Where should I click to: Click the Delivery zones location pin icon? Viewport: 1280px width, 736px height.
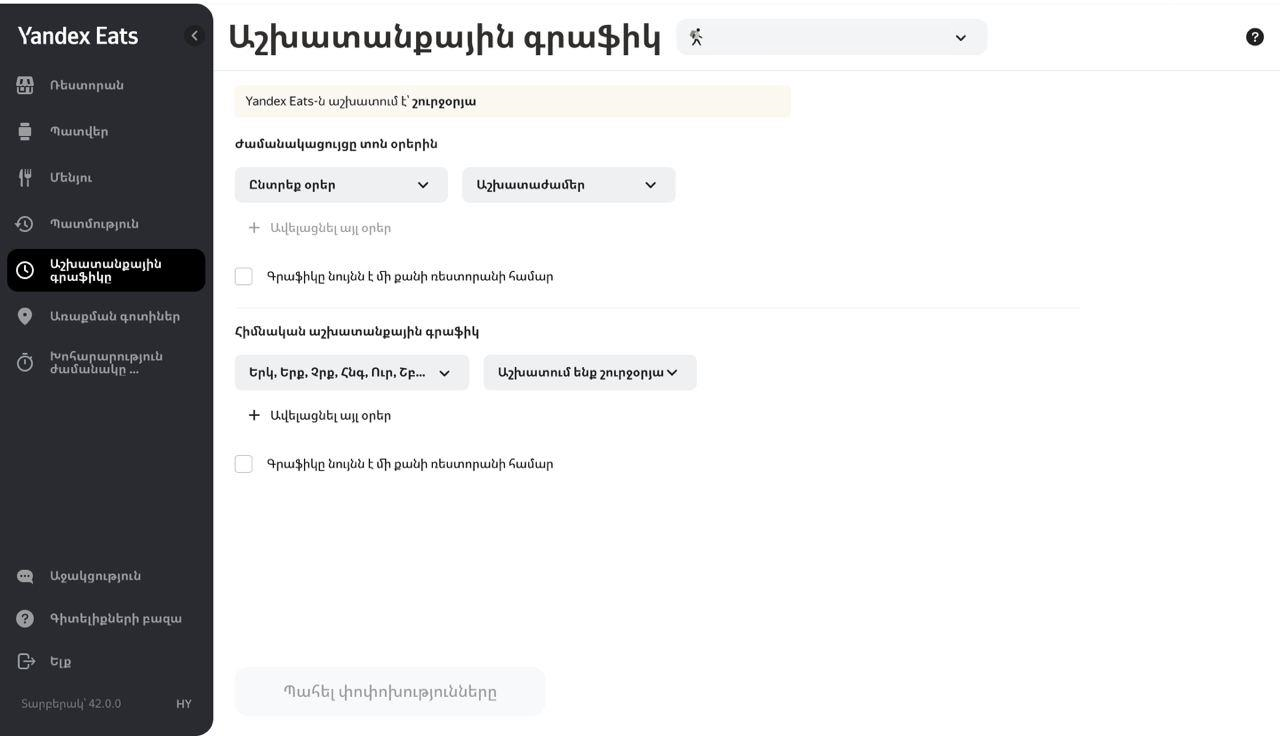[25, 316]
